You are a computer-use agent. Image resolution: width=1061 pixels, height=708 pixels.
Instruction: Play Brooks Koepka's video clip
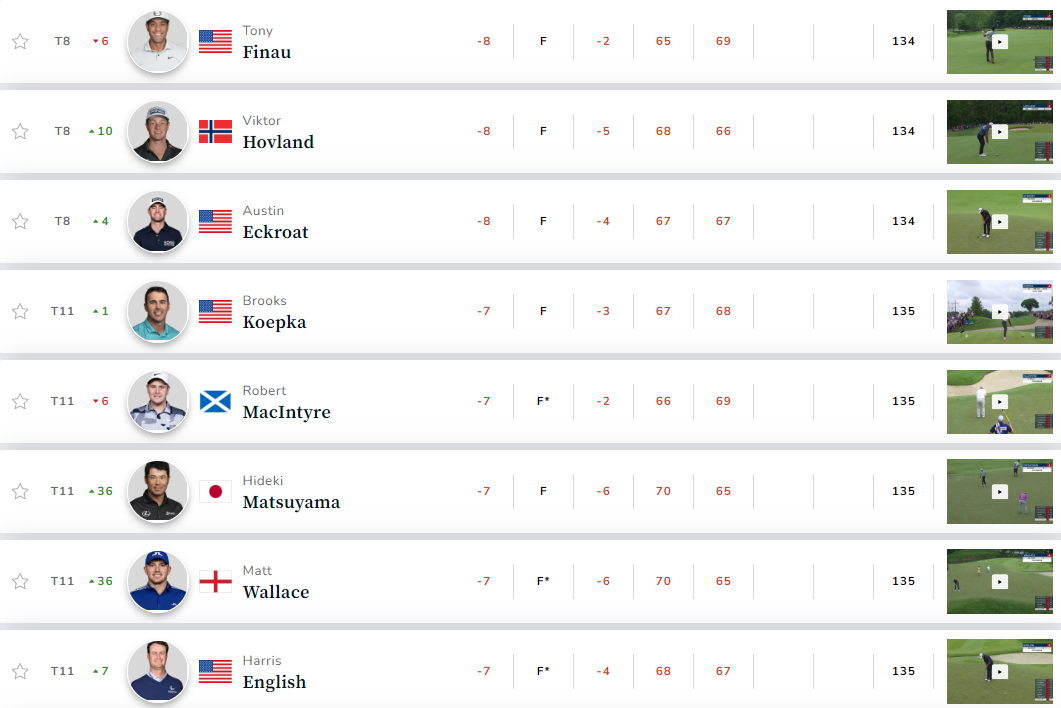click(x=999, y=312)
